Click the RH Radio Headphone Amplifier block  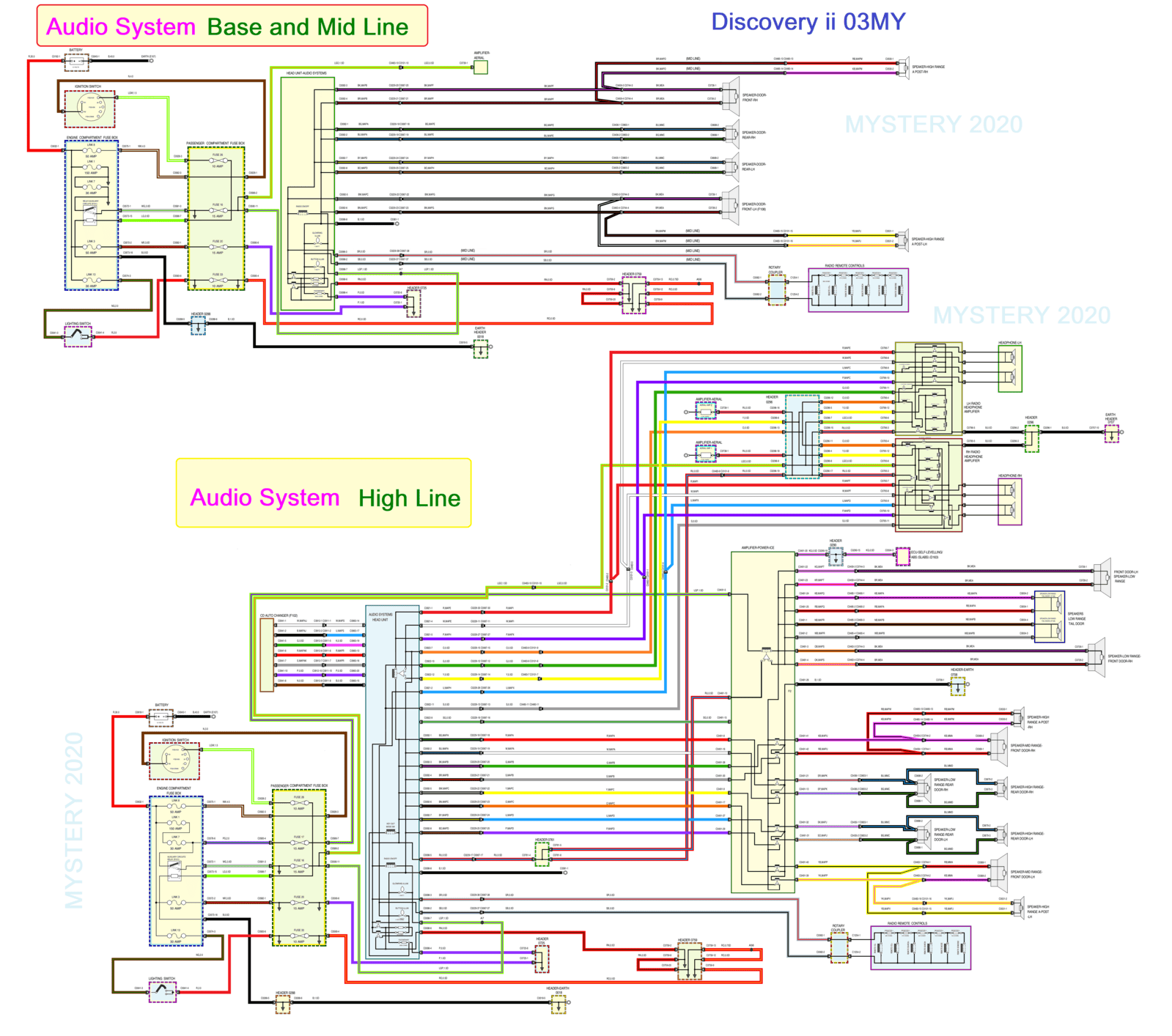(929, 486)
